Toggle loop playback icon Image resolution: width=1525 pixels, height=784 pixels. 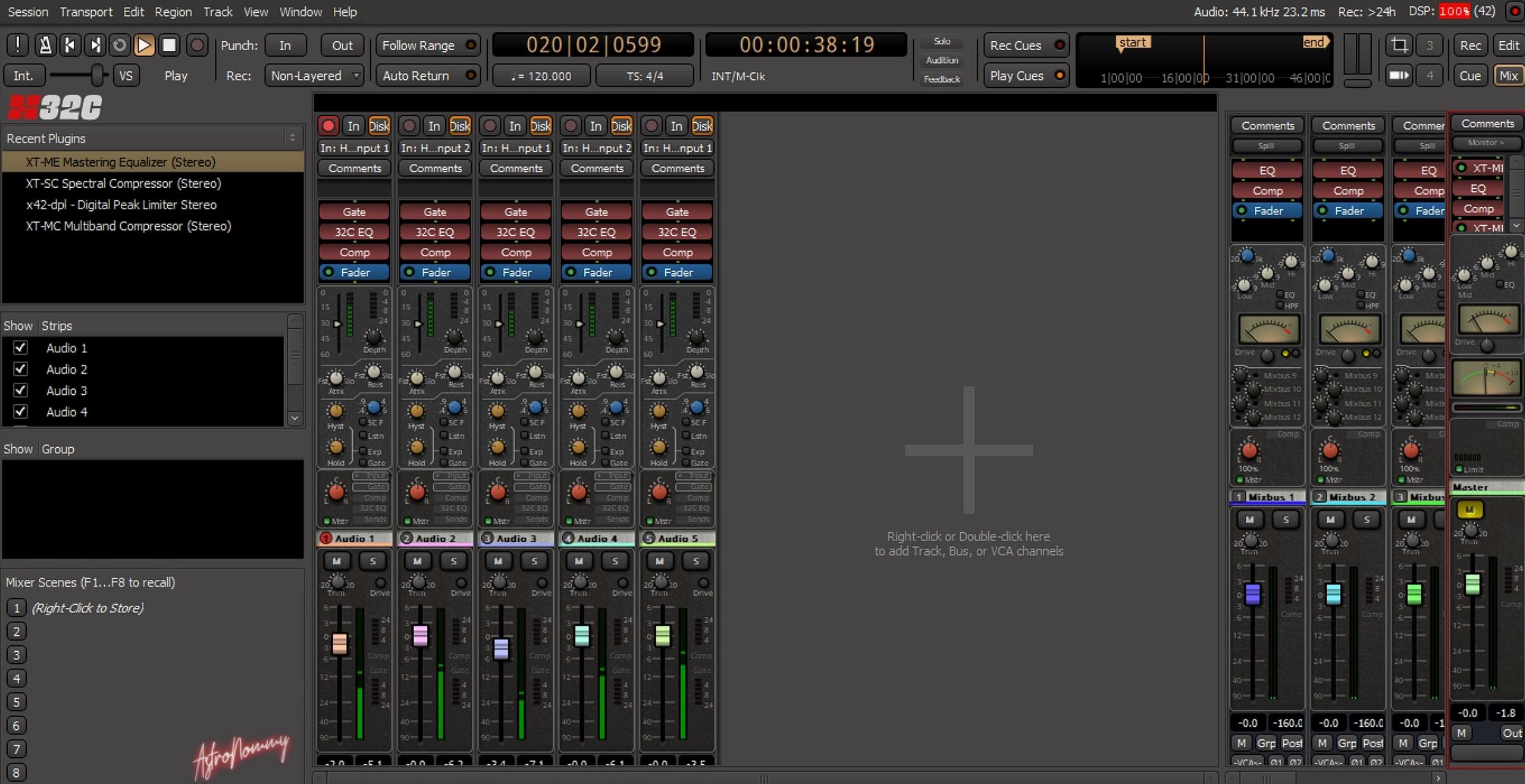coord(119,45)
